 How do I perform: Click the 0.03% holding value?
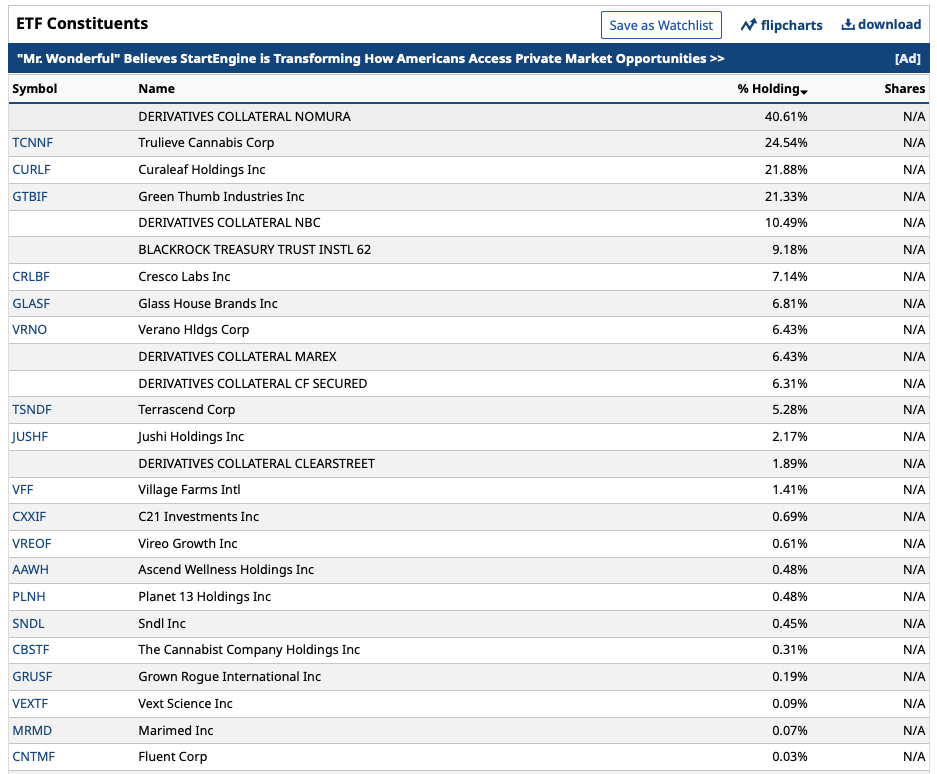[789, 757]
